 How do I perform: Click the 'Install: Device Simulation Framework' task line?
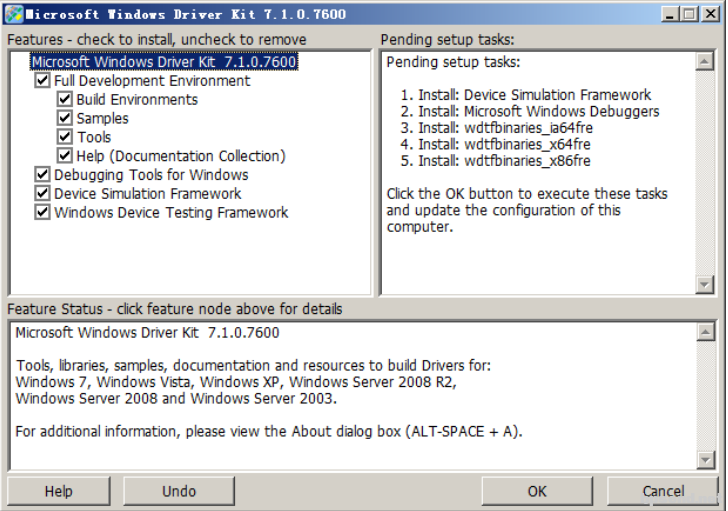526,95
